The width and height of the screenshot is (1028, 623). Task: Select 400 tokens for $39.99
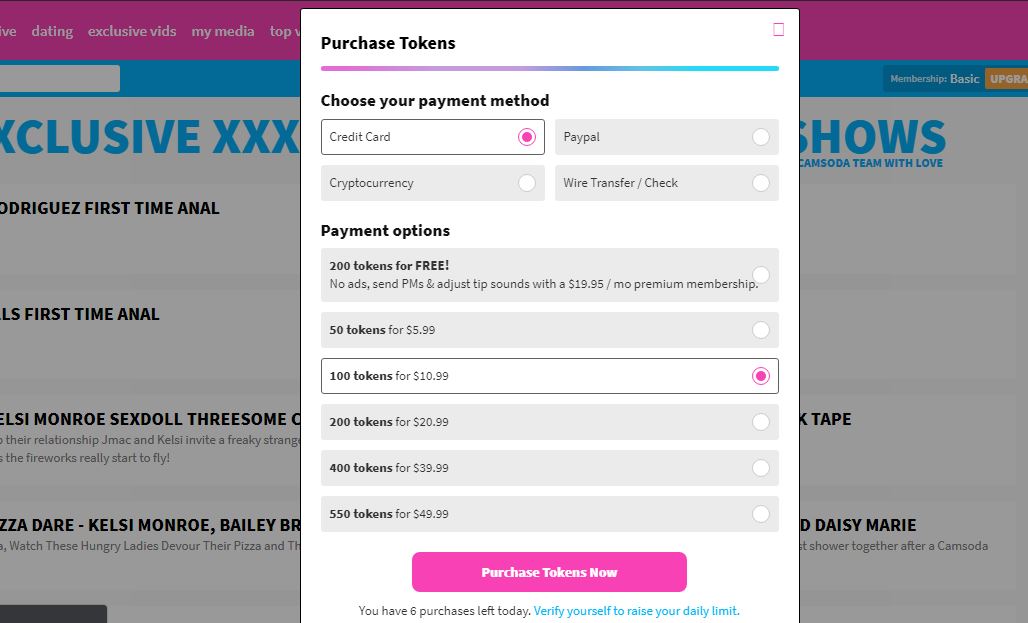click(x=549, y=468)
